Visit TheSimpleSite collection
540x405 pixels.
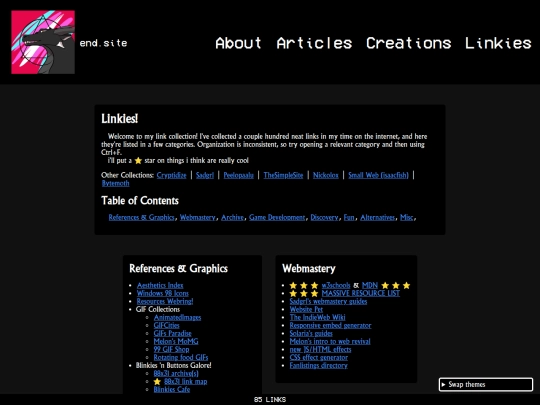283,175
